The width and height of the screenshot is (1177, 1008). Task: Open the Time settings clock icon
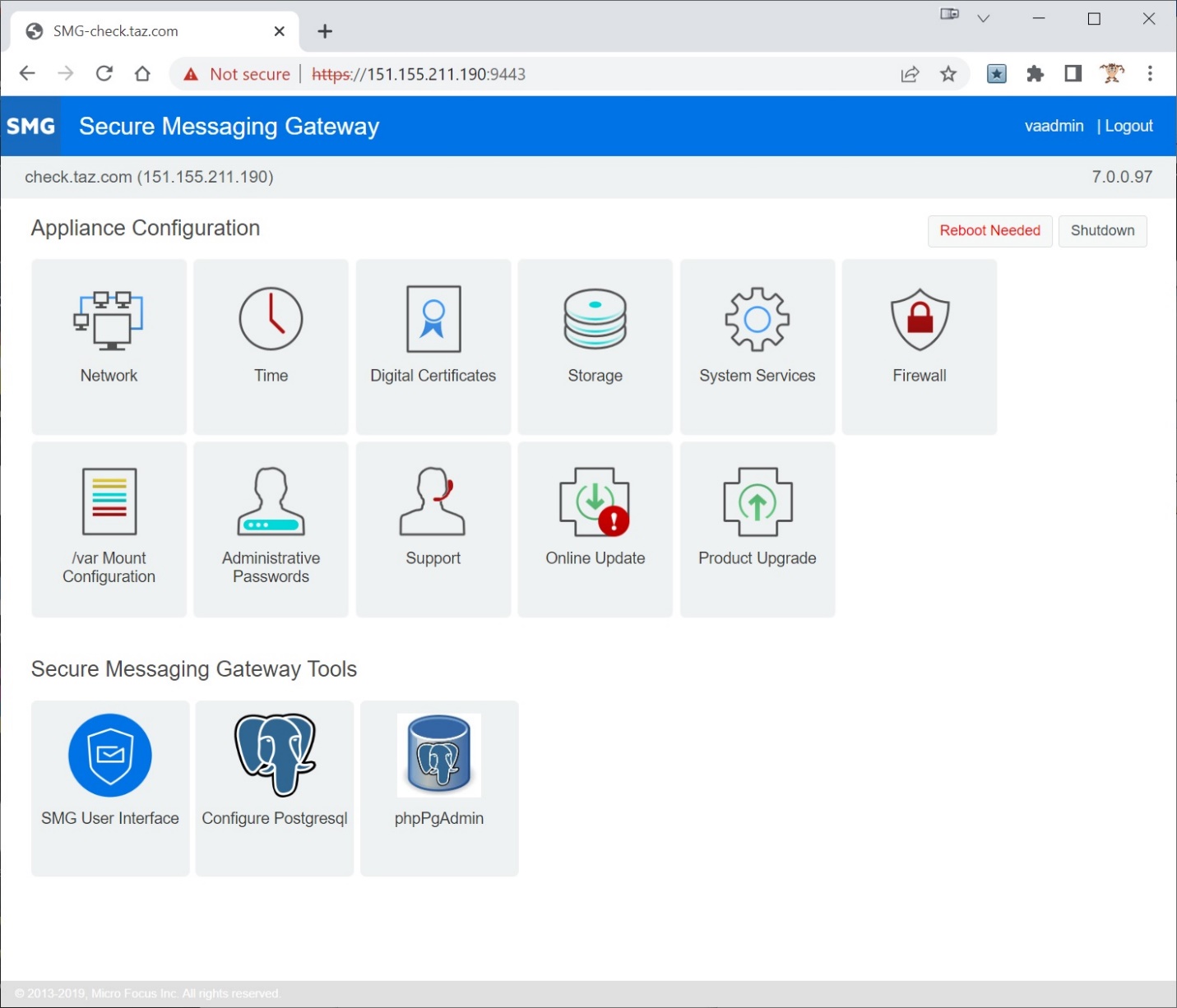[271, 319]
